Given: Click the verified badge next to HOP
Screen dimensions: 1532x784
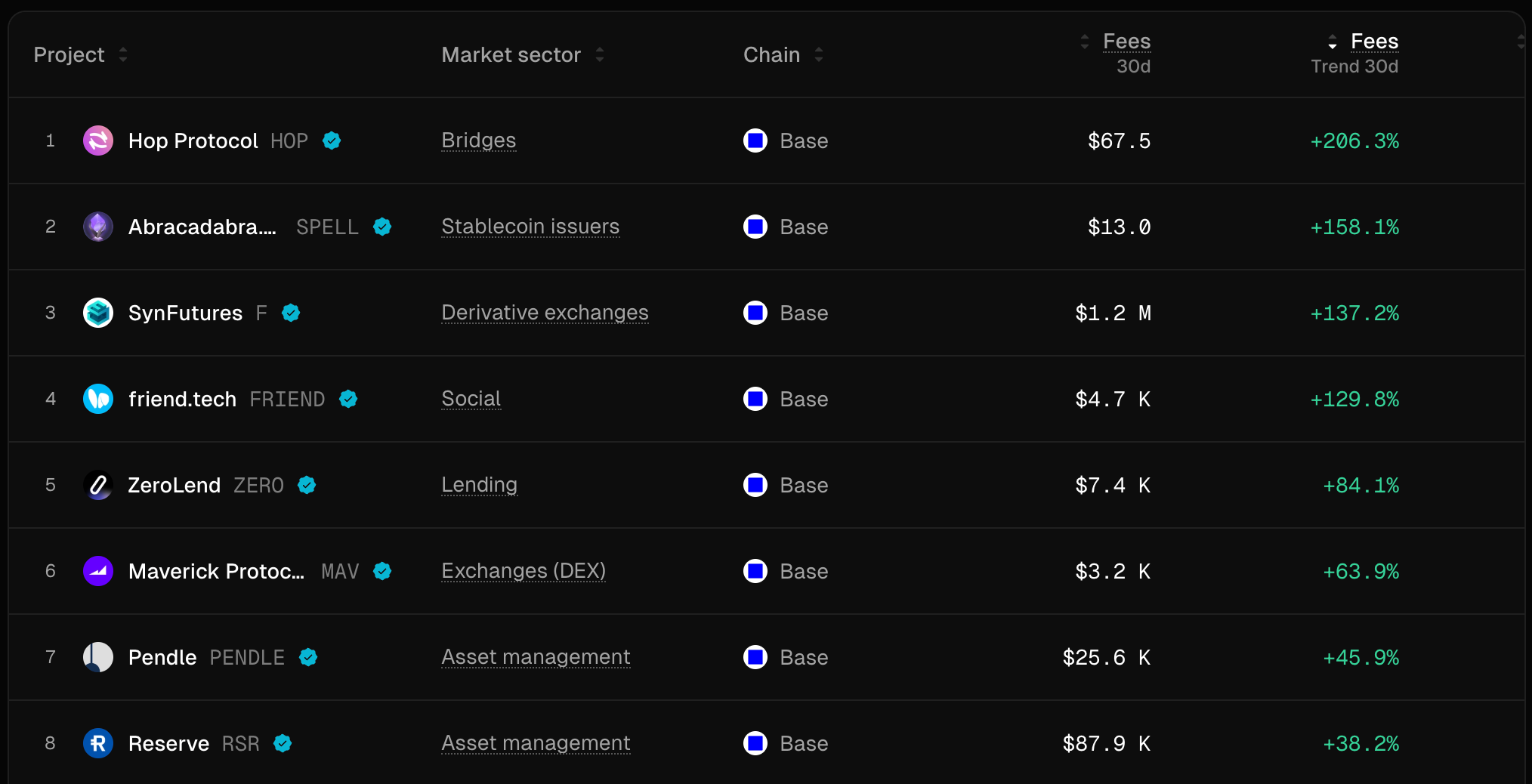Looking at the screenshot, I should [x=332, y=140].
